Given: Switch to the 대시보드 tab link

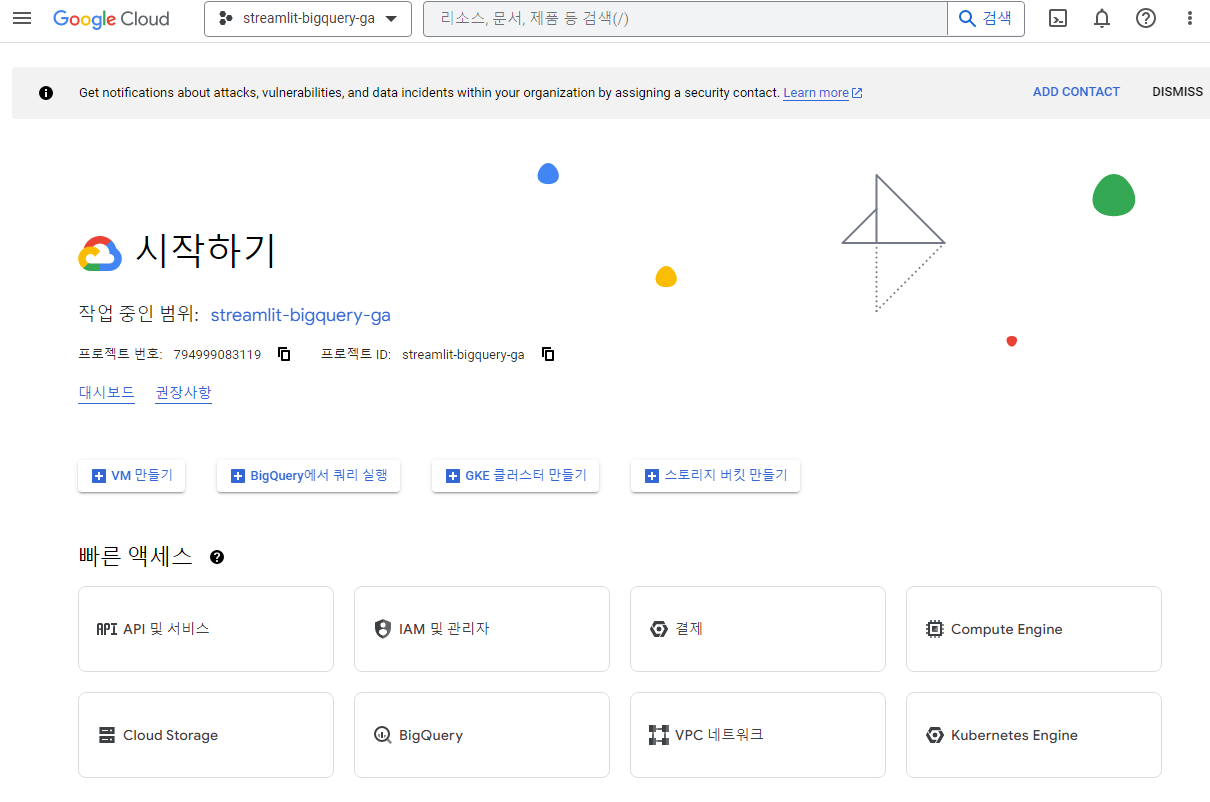Looking at the screenshot, I should (x=107, y=392).
